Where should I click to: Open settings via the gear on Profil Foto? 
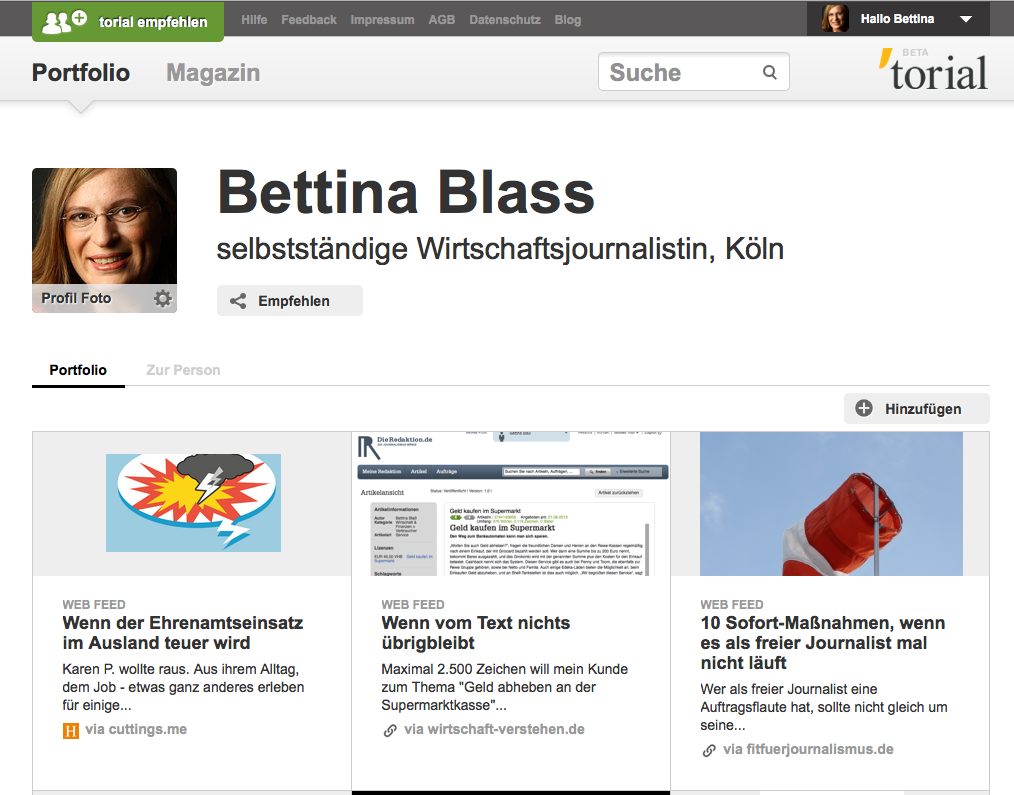coord(162,298)
